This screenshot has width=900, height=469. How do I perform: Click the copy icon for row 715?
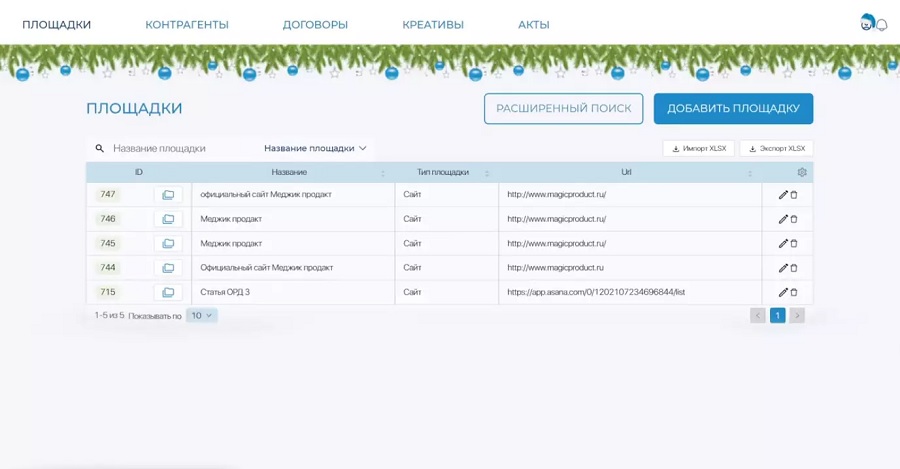pyautogui.click(x=168, y=293)
